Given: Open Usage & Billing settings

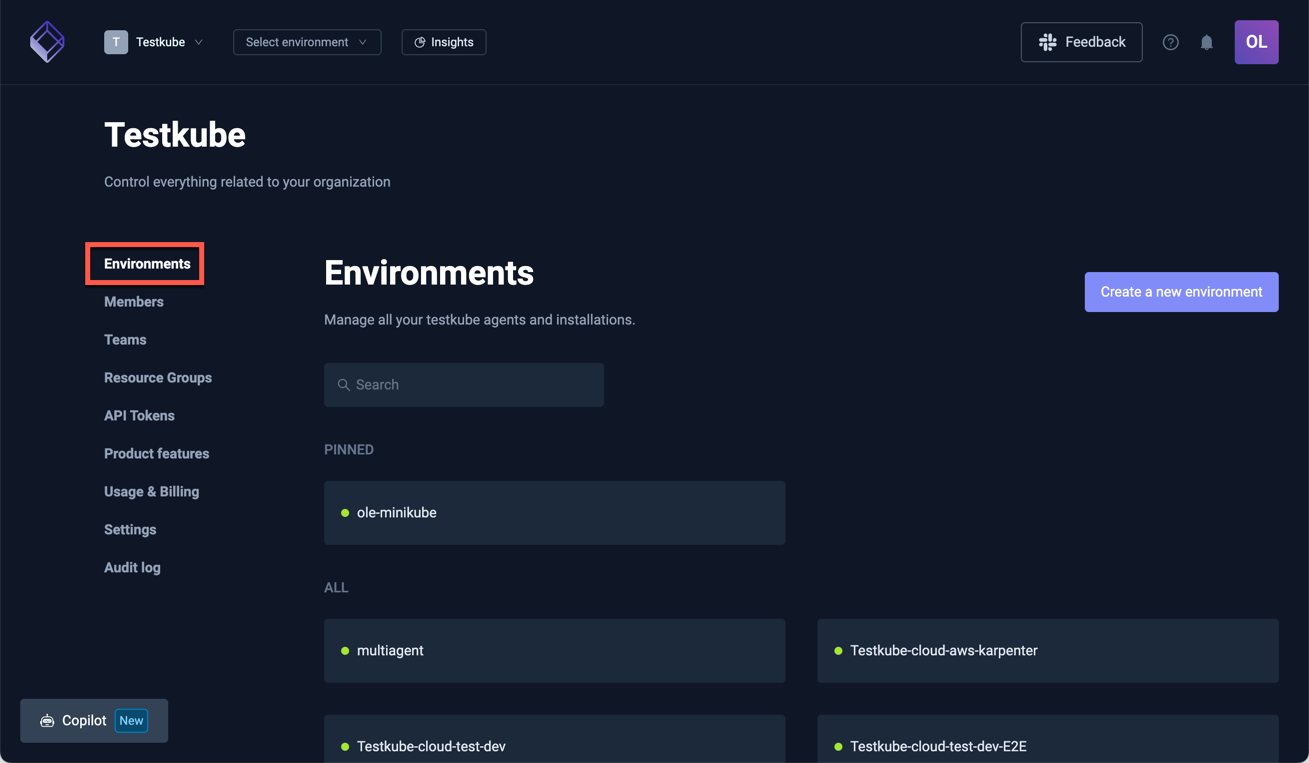Looking at the screenshot, I should pyautogui.click(x=151, y=491).
